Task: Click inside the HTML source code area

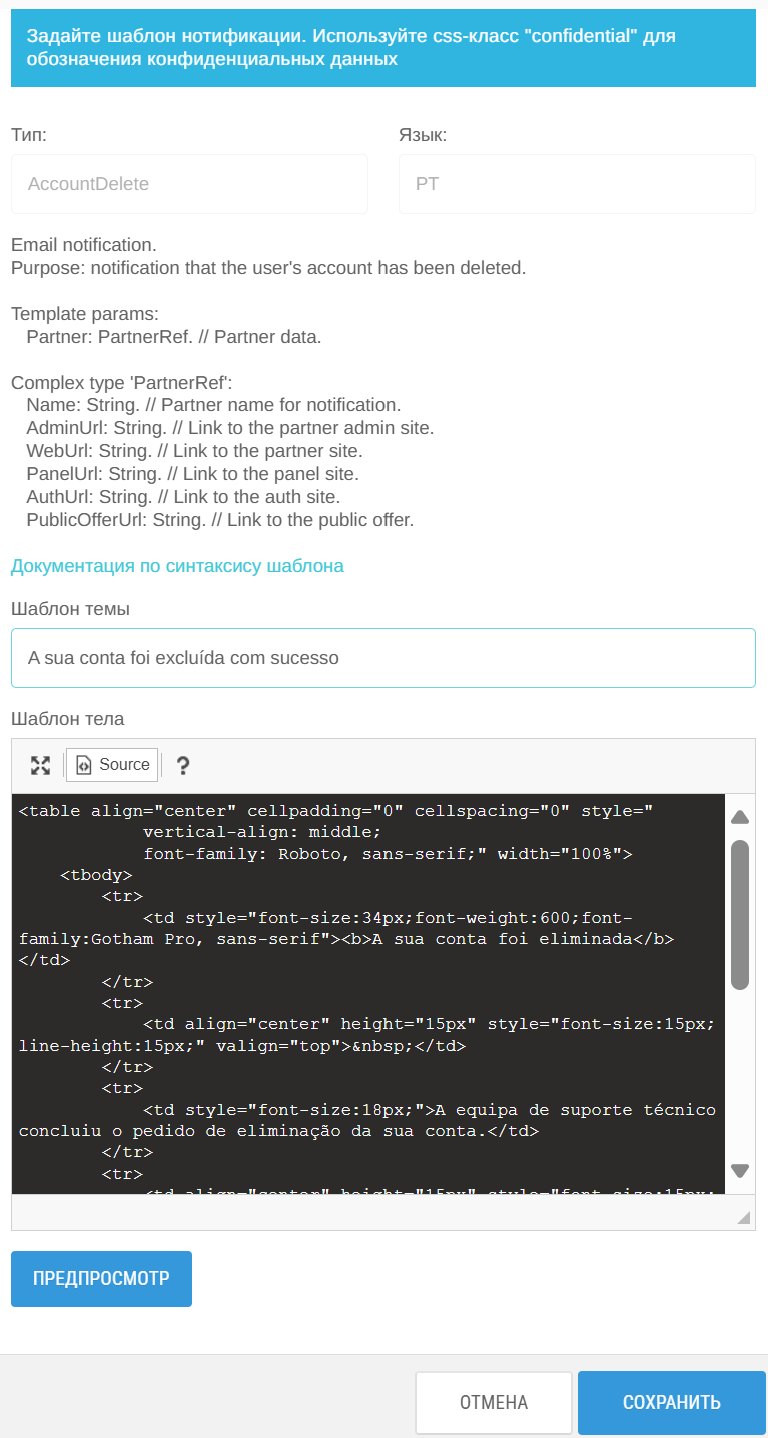Action: (368, 993)
